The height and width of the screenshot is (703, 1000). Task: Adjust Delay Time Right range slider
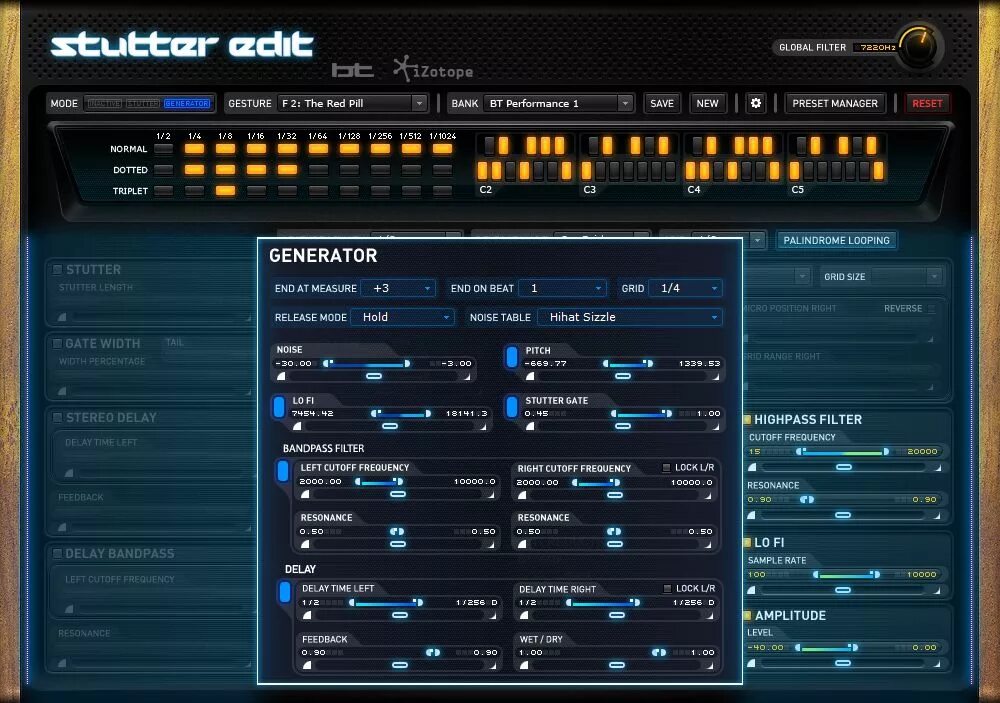[x=602, y=602]
